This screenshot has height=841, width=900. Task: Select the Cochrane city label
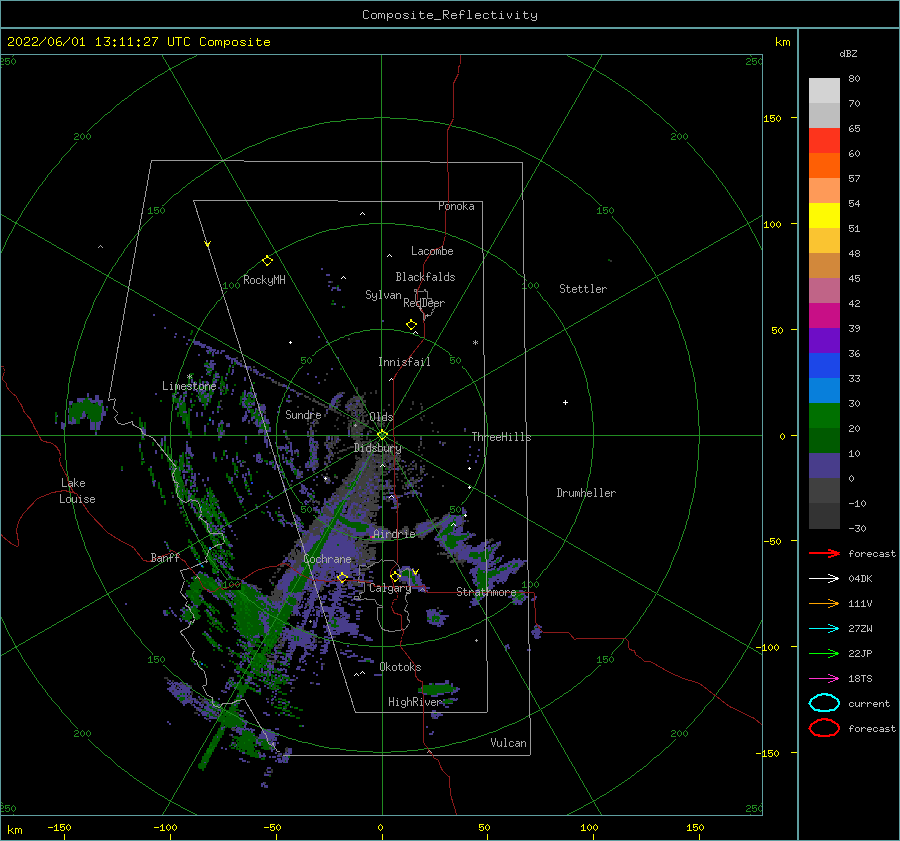[327, 559]
